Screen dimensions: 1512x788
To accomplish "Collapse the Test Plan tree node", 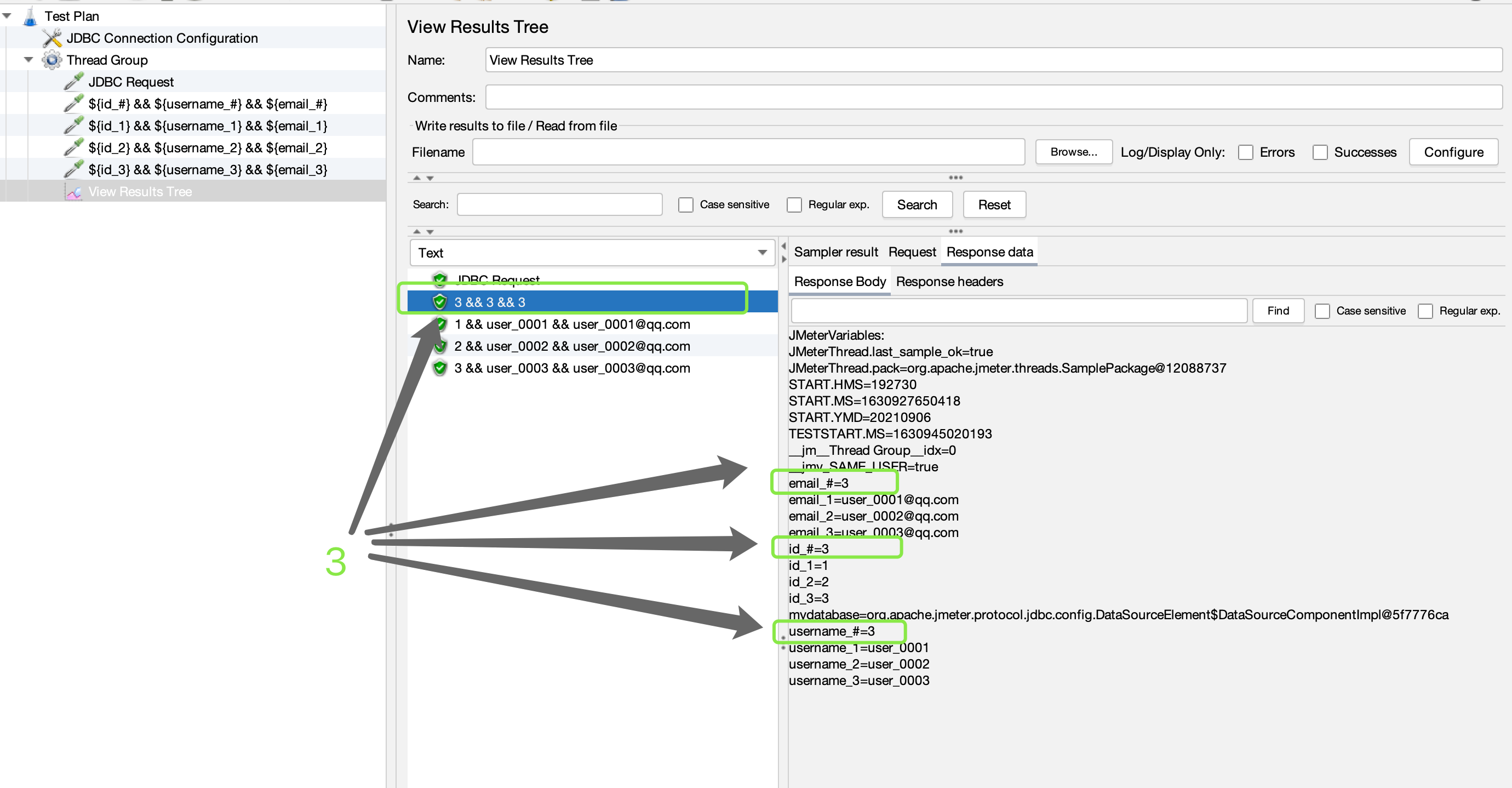I will click(x=7, y=16).
